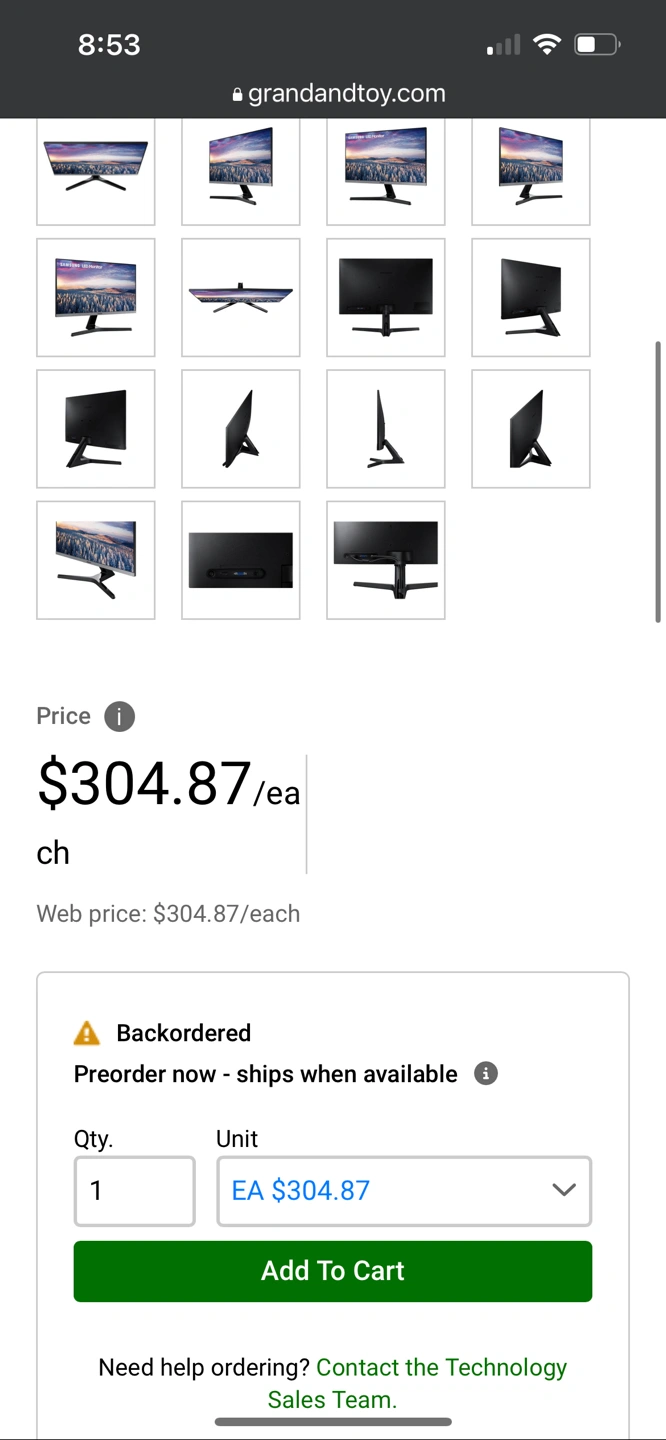Click the page scrollbar on right edge
Viewport: 666px width, 1440px height.
pos(657,481)
